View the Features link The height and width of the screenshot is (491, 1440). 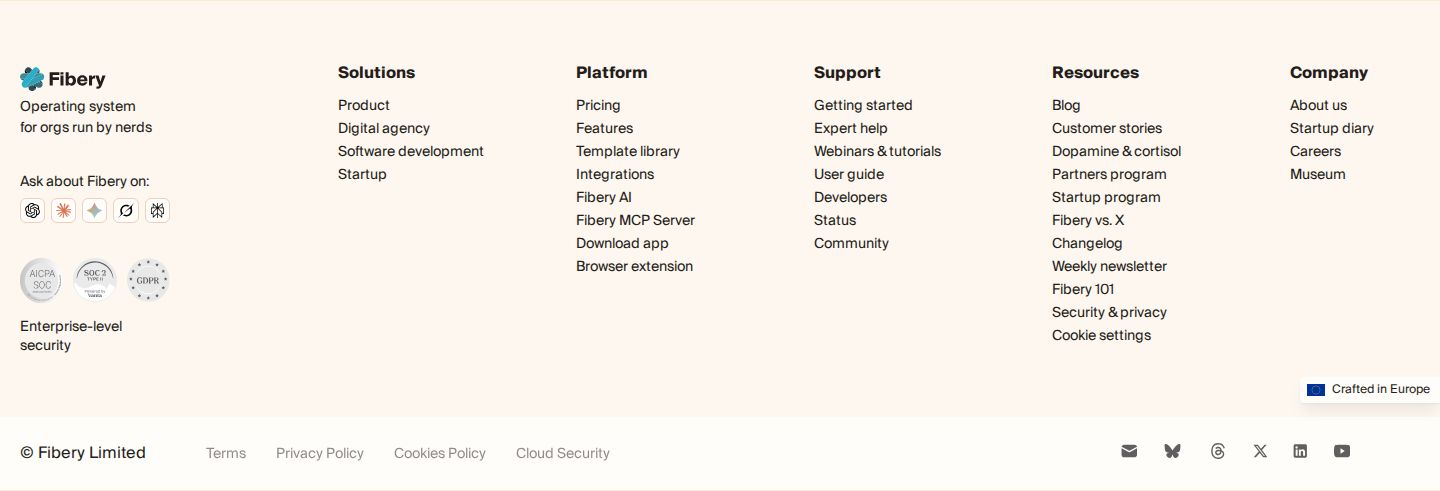pyautogui.click(x=604, y=128)
